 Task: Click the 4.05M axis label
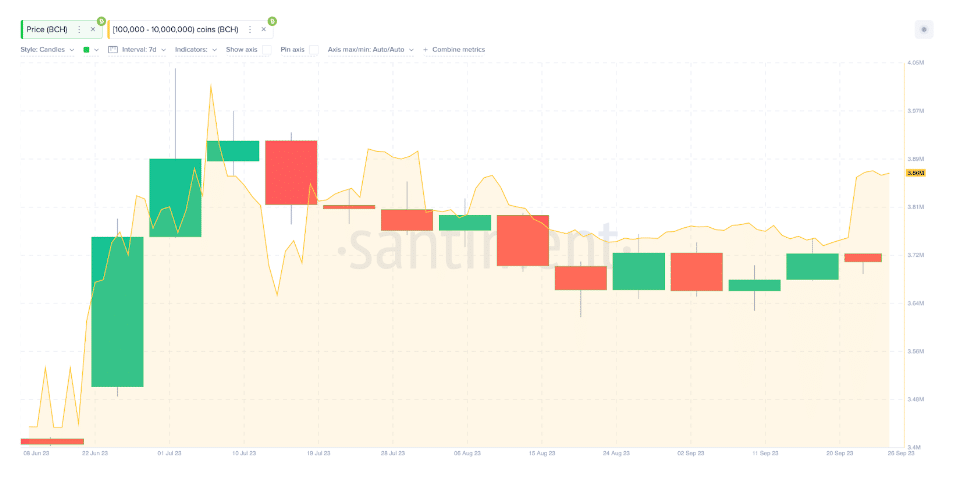tap(915, 63)
